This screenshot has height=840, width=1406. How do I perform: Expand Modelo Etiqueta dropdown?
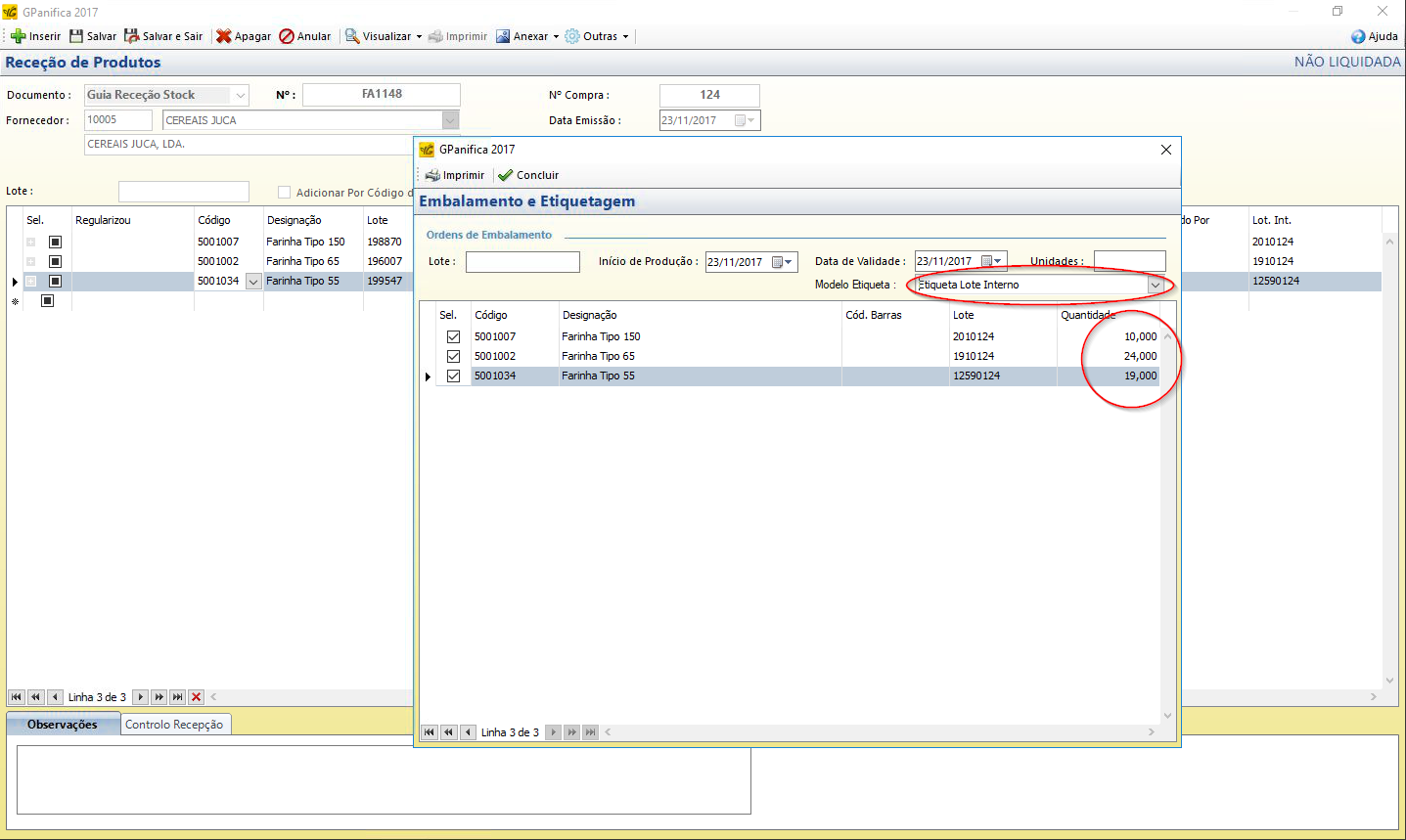[x=1155, y=285]
